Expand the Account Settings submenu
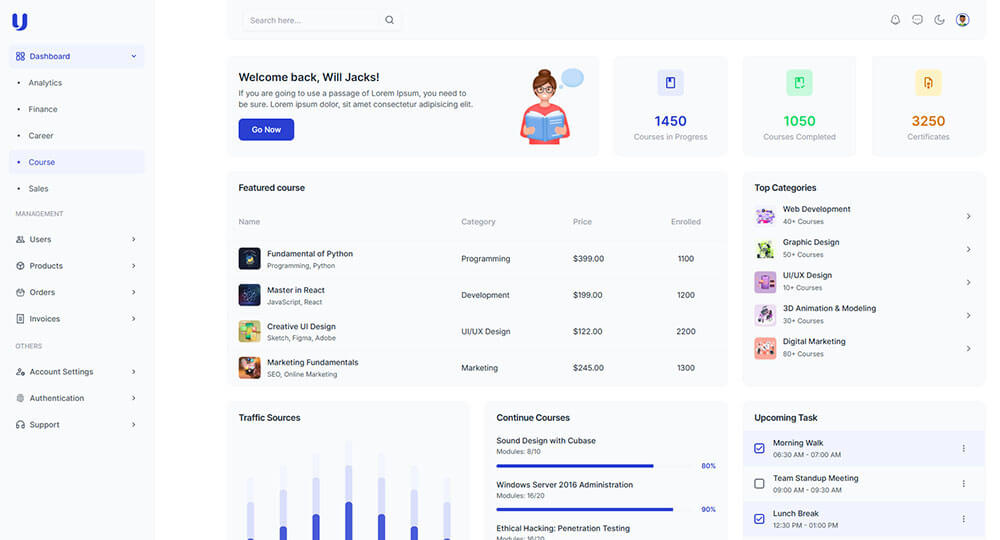 tap(77, 372)
